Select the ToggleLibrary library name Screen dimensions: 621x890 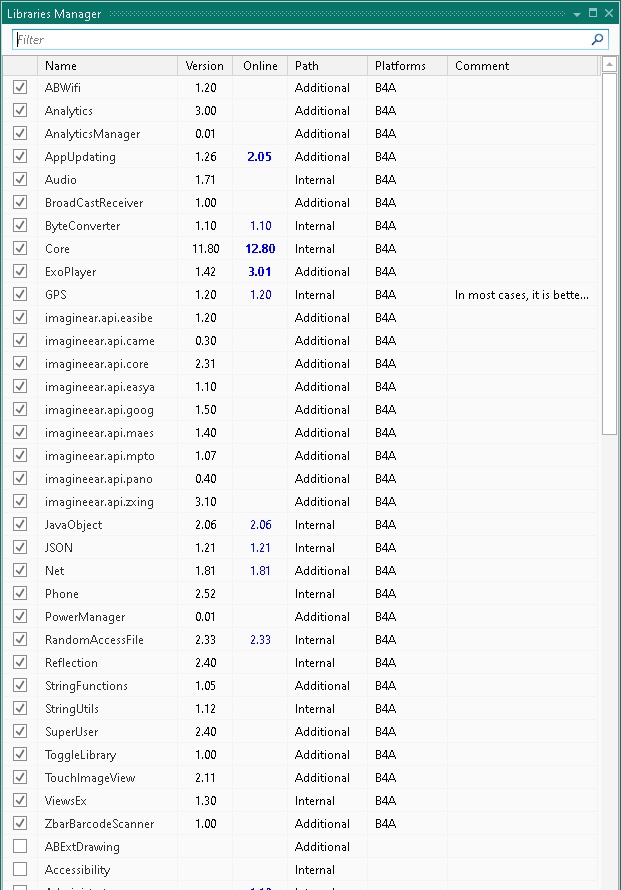pos(81,755)
